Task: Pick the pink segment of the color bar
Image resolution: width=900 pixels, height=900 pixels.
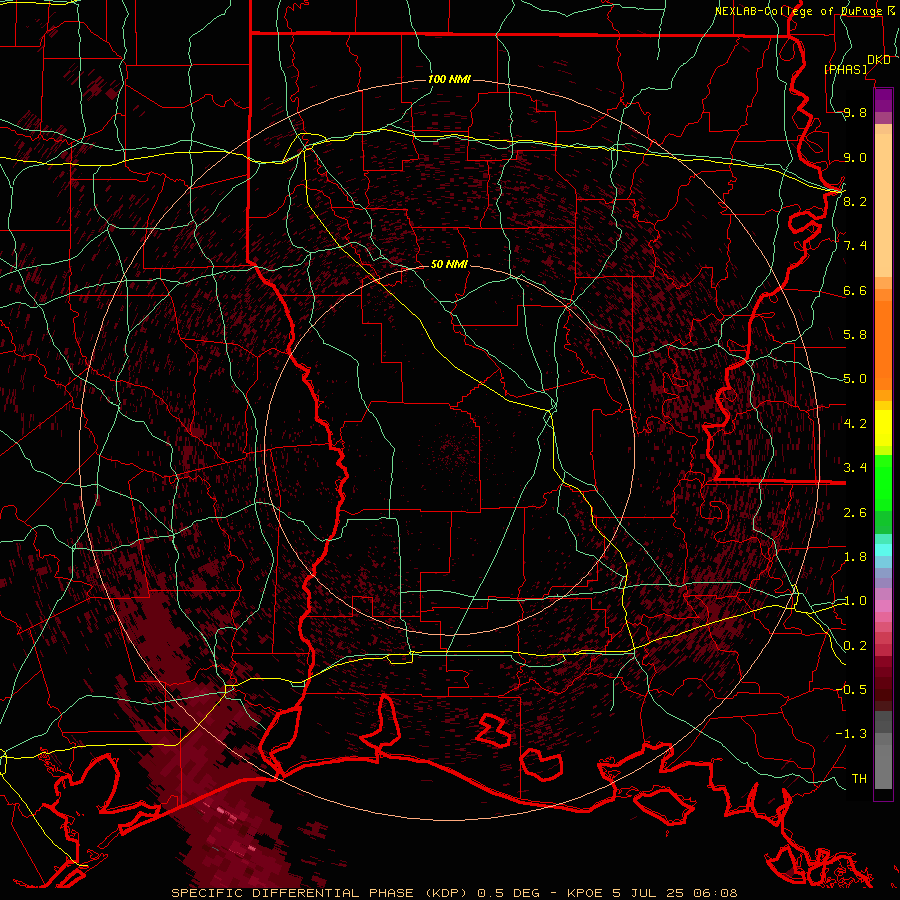Action: 883,606
